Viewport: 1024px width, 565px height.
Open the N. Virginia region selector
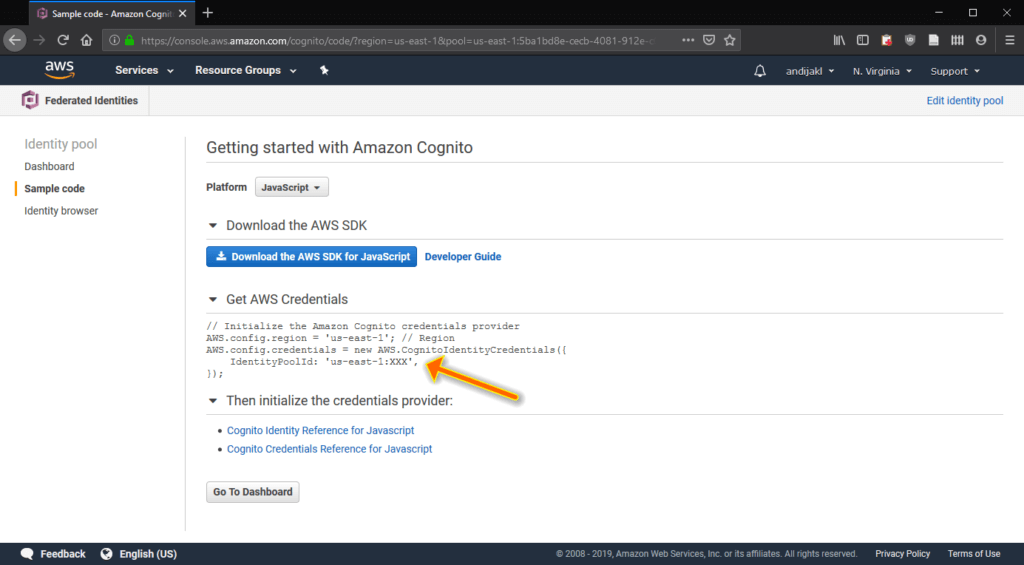click(x=882, y=71)
